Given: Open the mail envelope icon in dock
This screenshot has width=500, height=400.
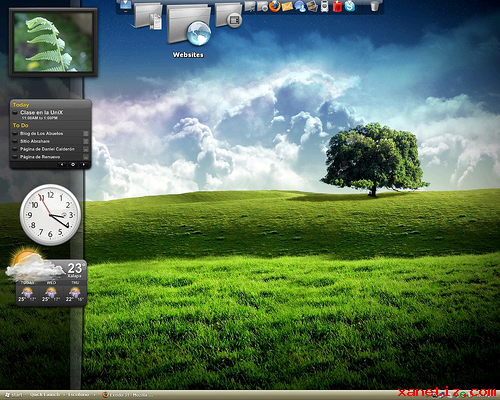Looking at the screenshot, I should click(287, 6).
